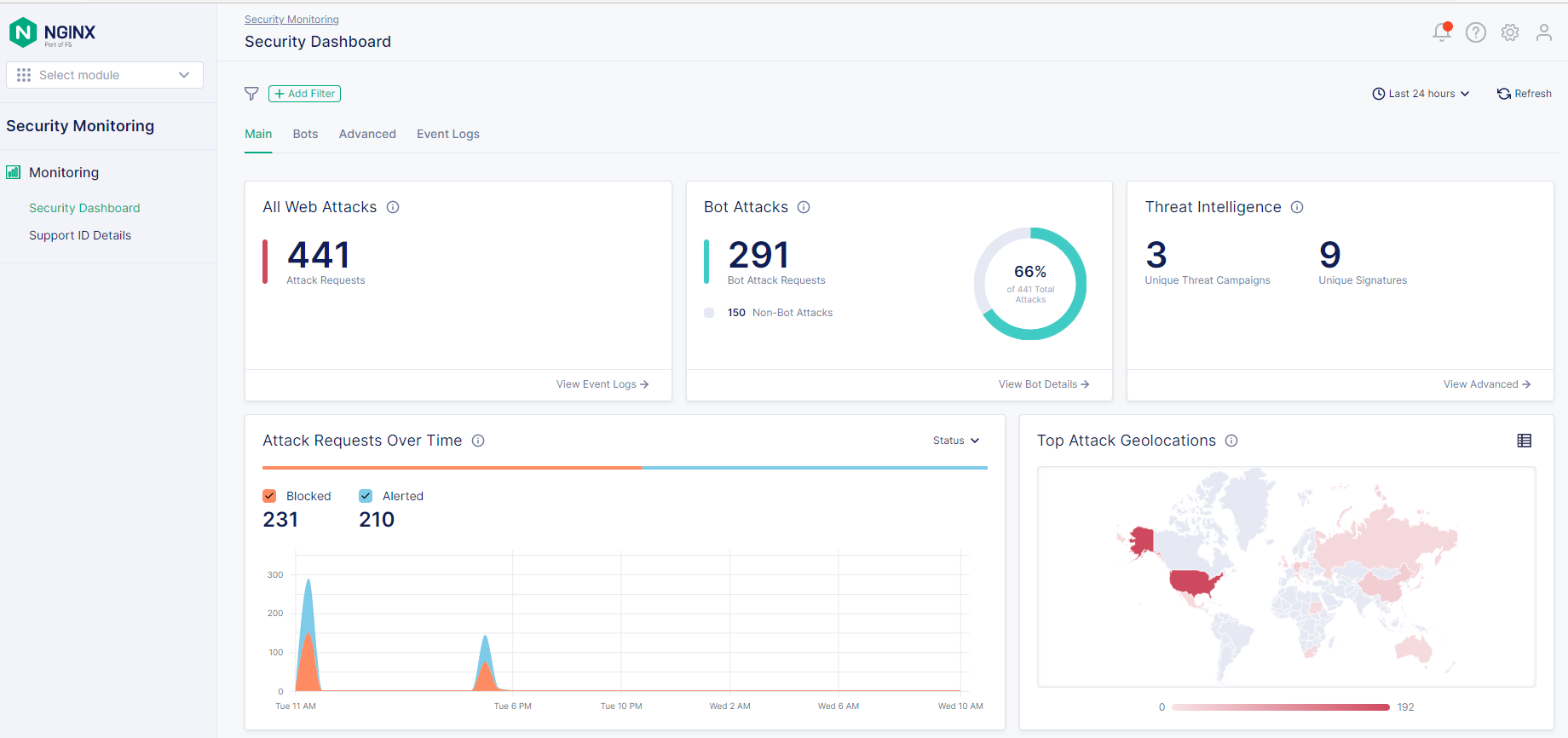1568x738 pixels.
Task: Click the geolocation color scale bar
Action: (1280, 707)
